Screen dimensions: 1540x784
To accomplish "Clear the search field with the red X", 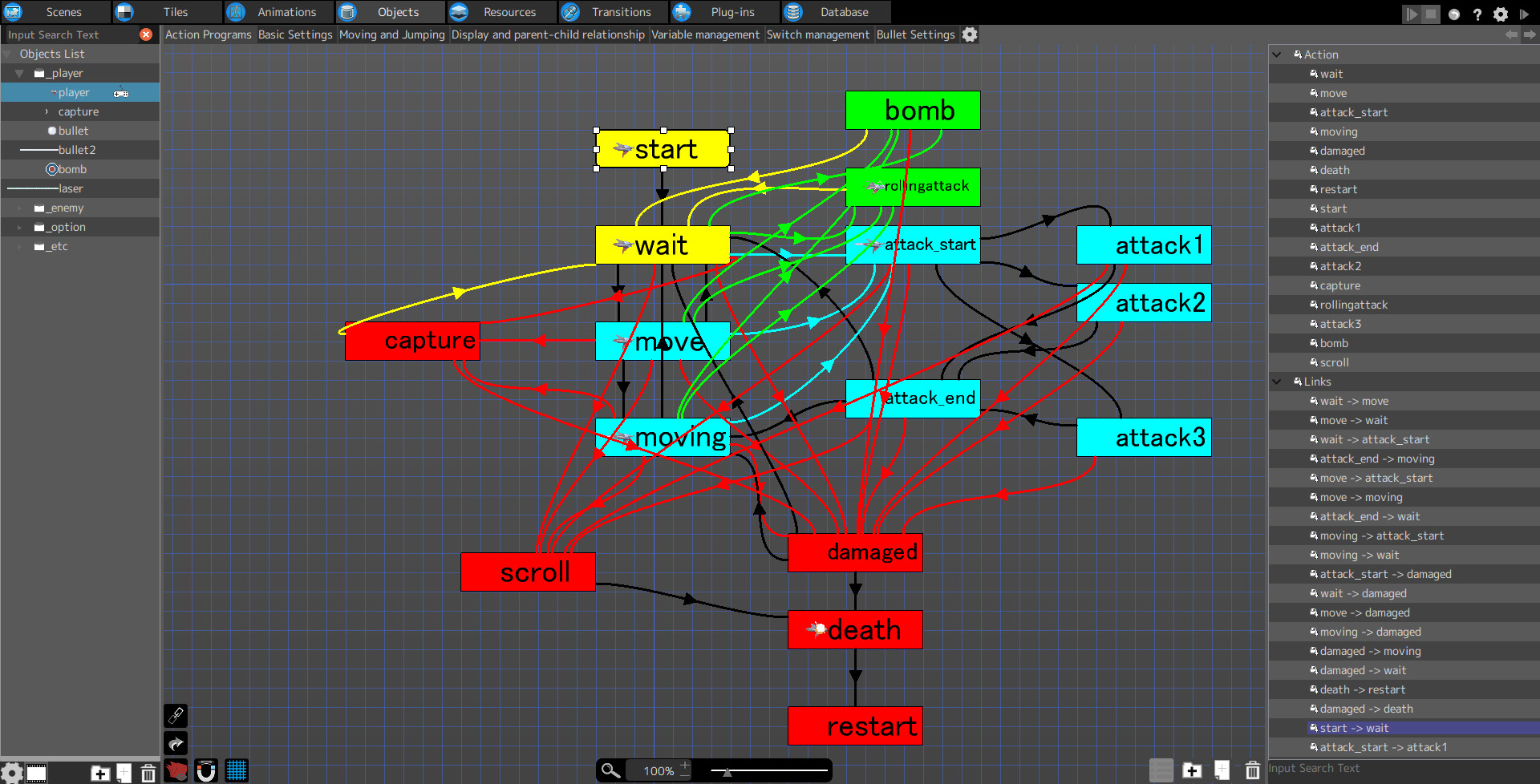I will (x=145, y=34).
